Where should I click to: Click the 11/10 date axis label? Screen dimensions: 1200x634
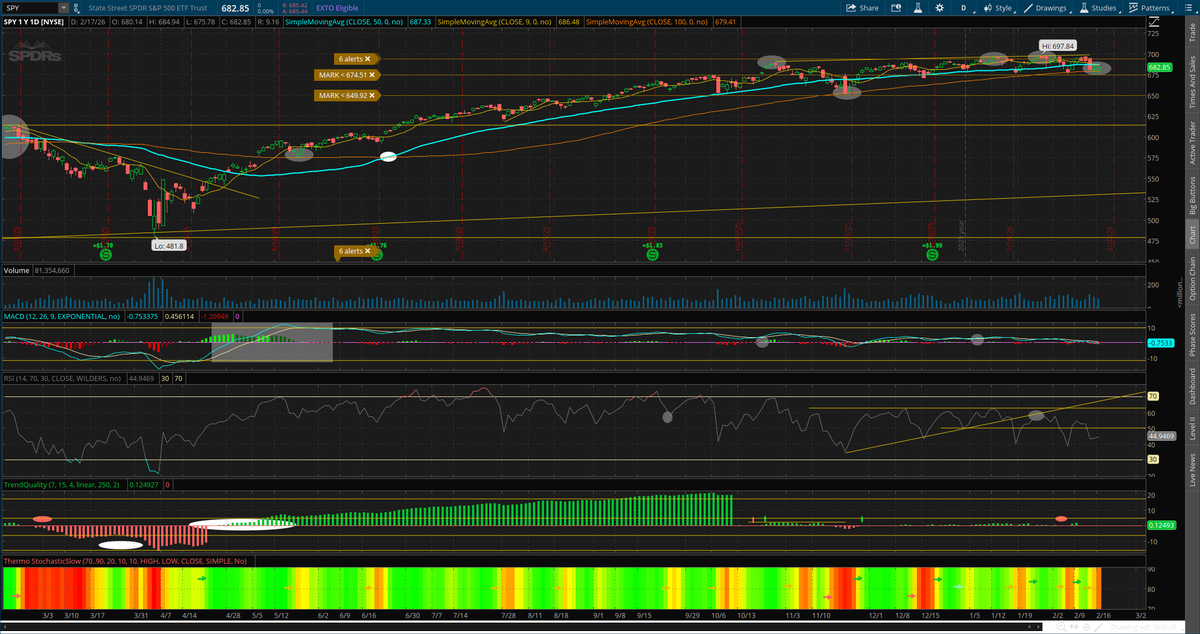coord(820,617)
